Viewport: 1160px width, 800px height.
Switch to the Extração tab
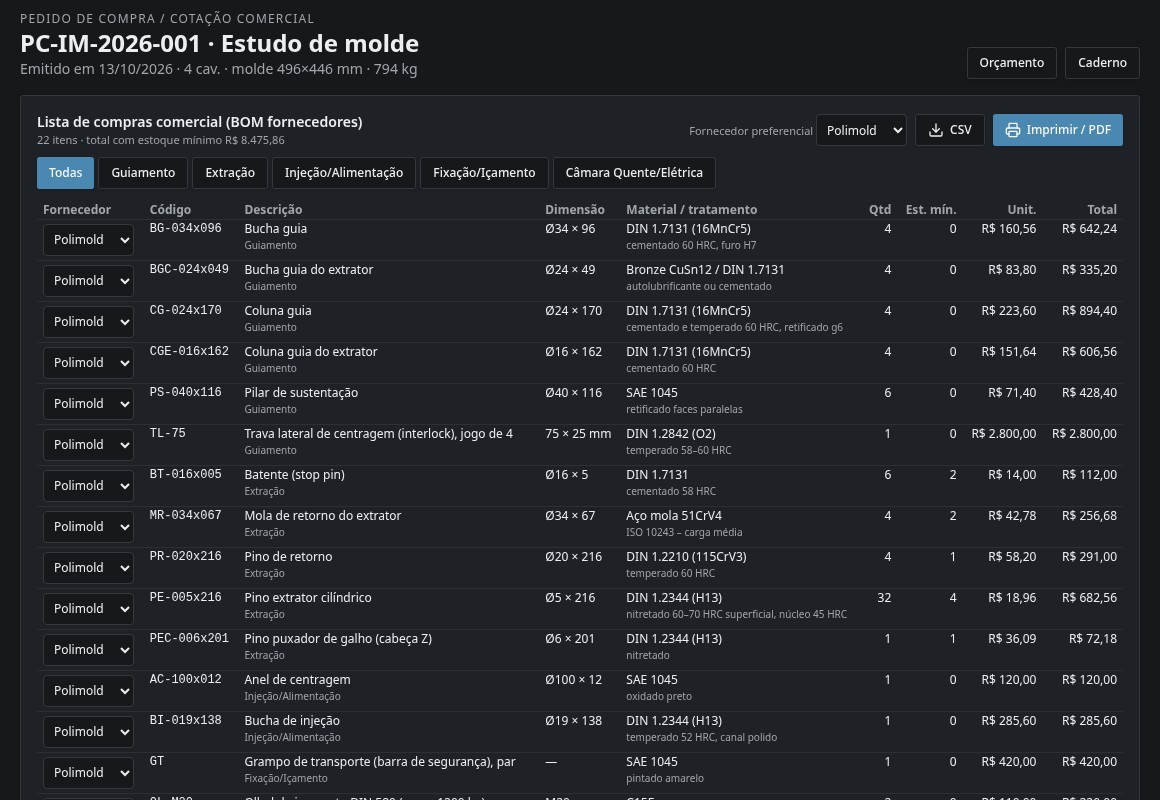coord(230,172)
